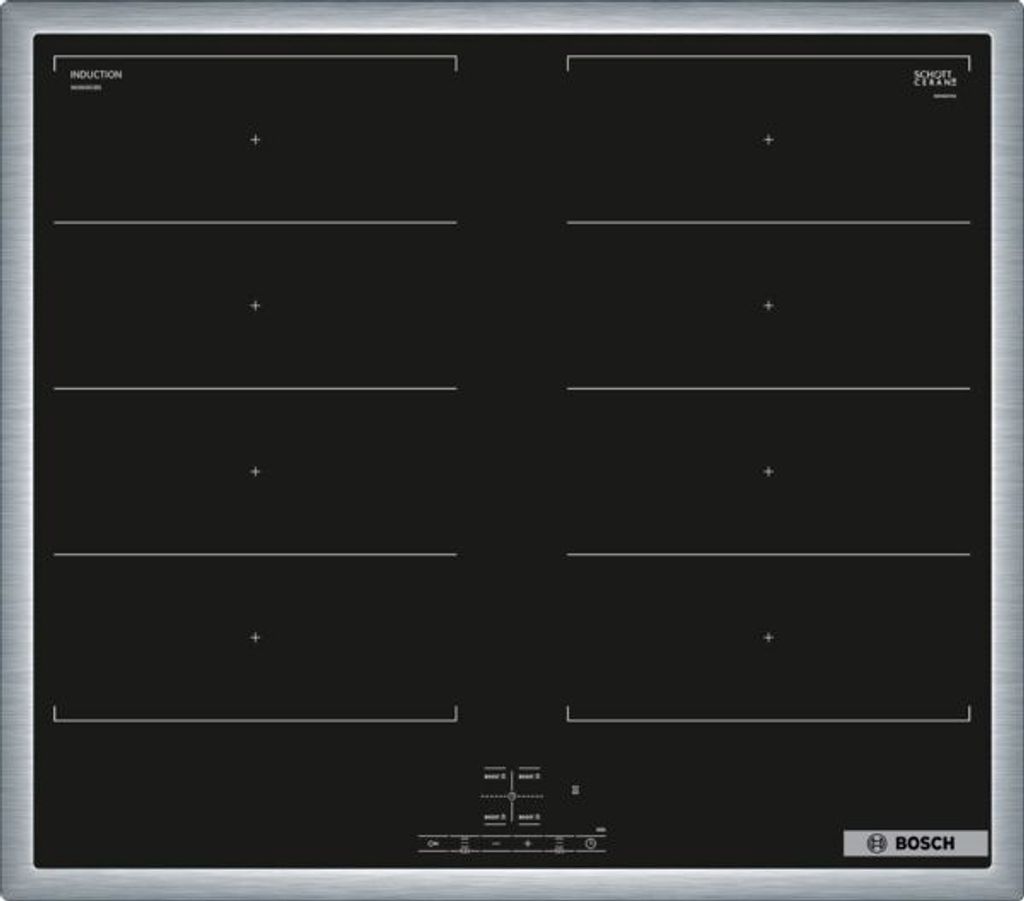Select the rear-left zone display in the controls

(495, 775)
